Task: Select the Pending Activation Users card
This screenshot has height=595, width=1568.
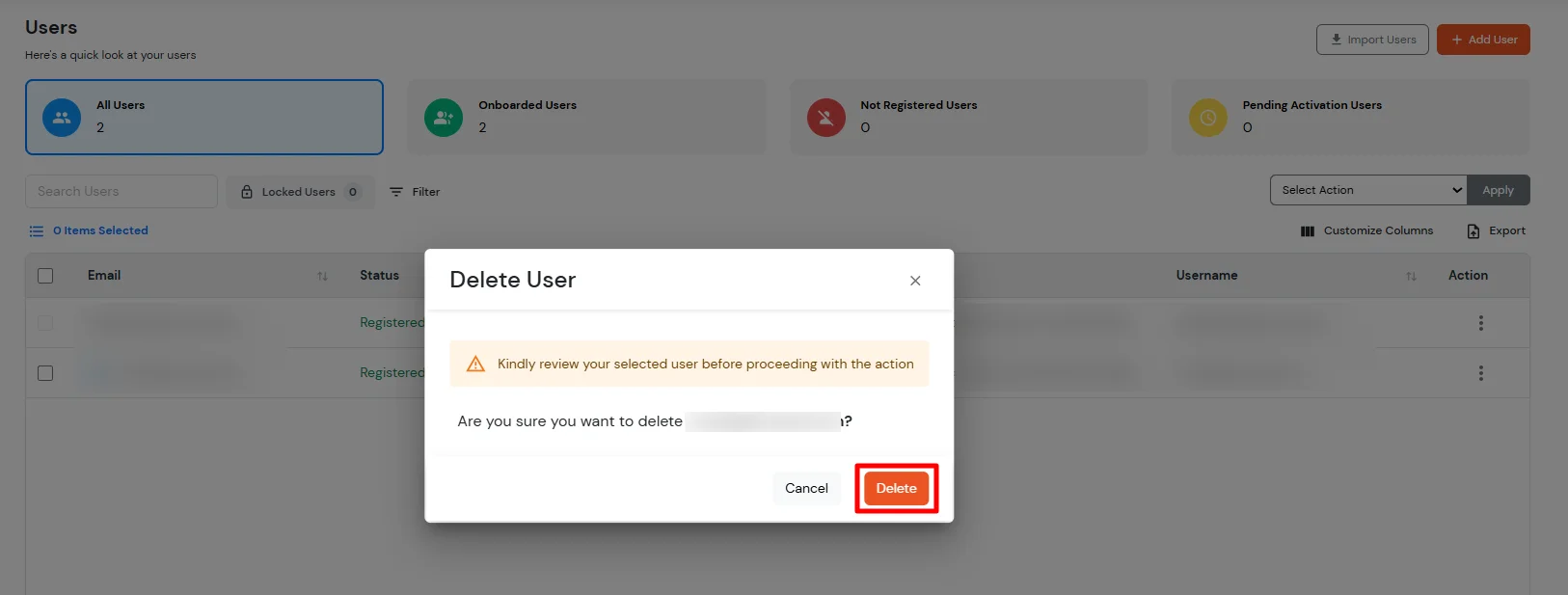Action: [1350, 117]
